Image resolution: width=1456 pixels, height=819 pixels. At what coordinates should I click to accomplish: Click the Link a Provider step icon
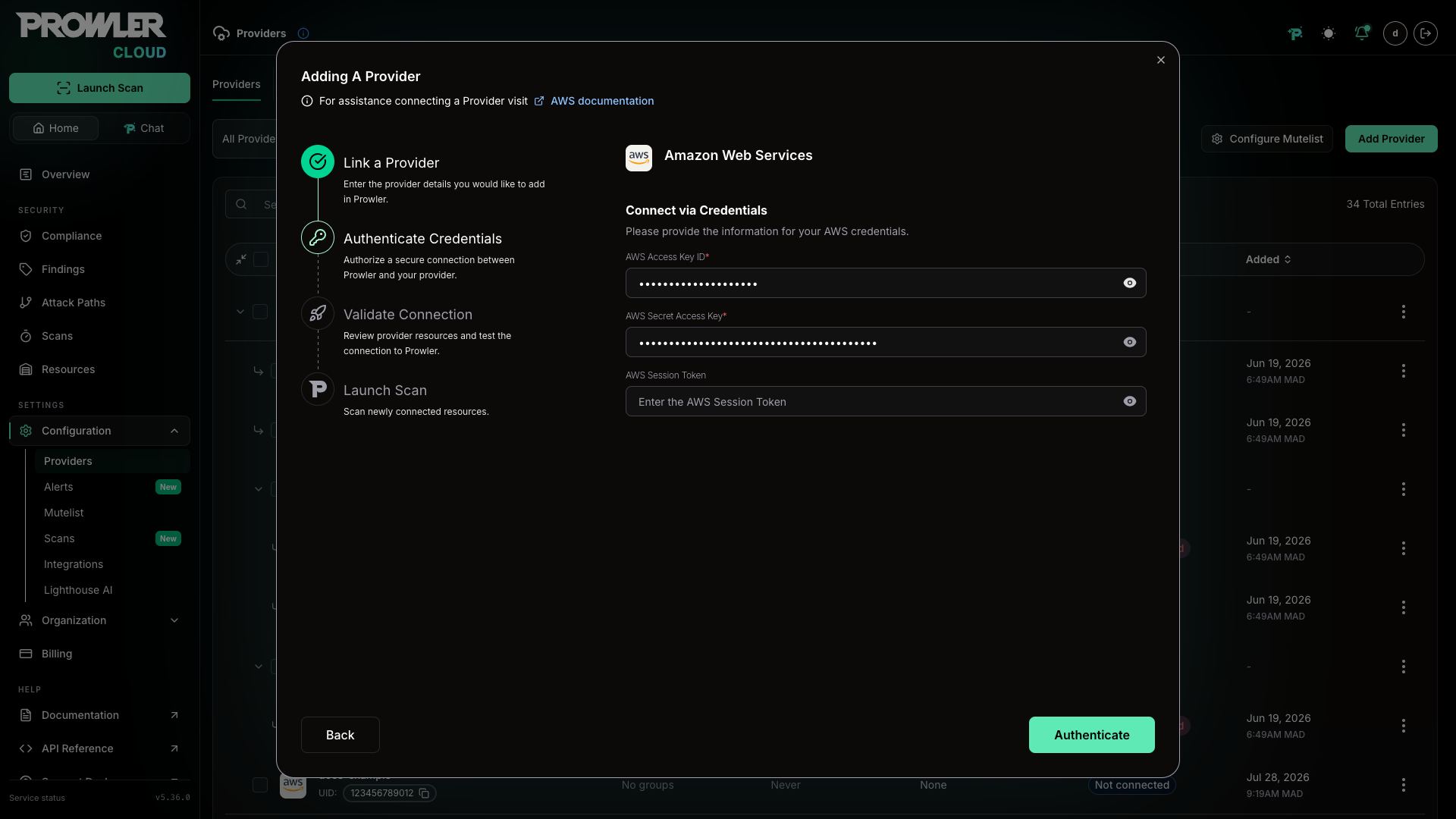318,162
